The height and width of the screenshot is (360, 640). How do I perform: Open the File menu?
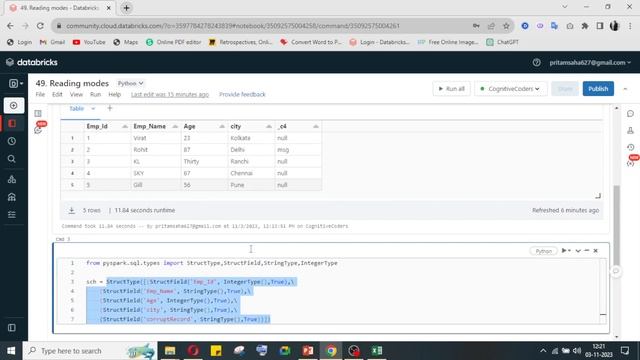pyautogui.click(x=40, y=94)
